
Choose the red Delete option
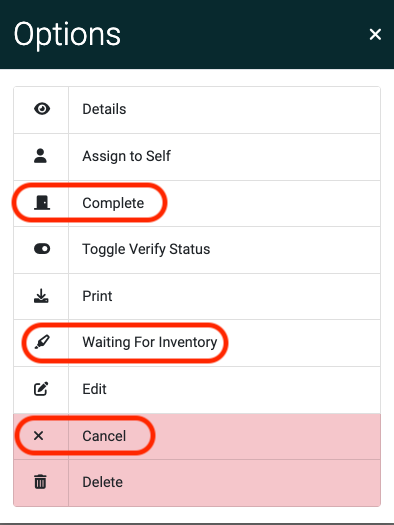pyautogui.click(x=197, y=483)
